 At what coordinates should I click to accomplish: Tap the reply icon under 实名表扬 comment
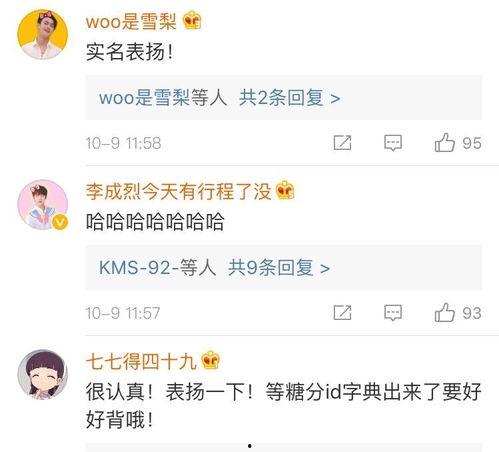click(x=393, y=143)
